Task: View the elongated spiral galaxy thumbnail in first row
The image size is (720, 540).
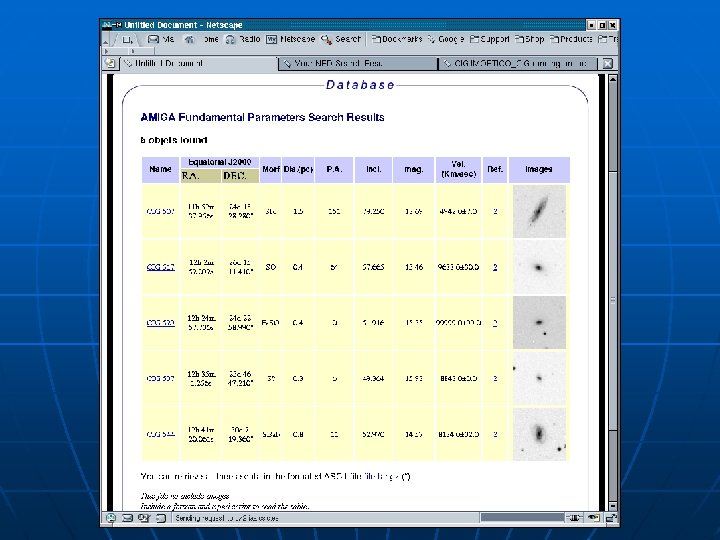Action: click(x=539, y=212)
